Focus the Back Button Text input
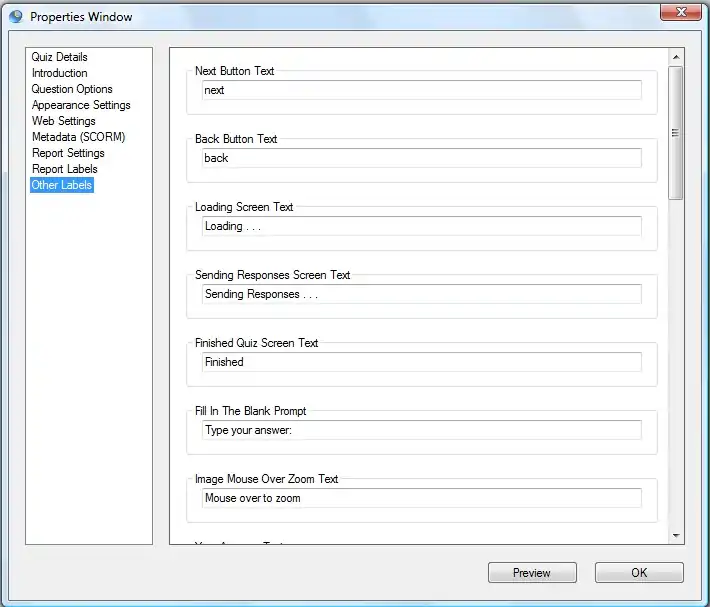 [420, 158]
